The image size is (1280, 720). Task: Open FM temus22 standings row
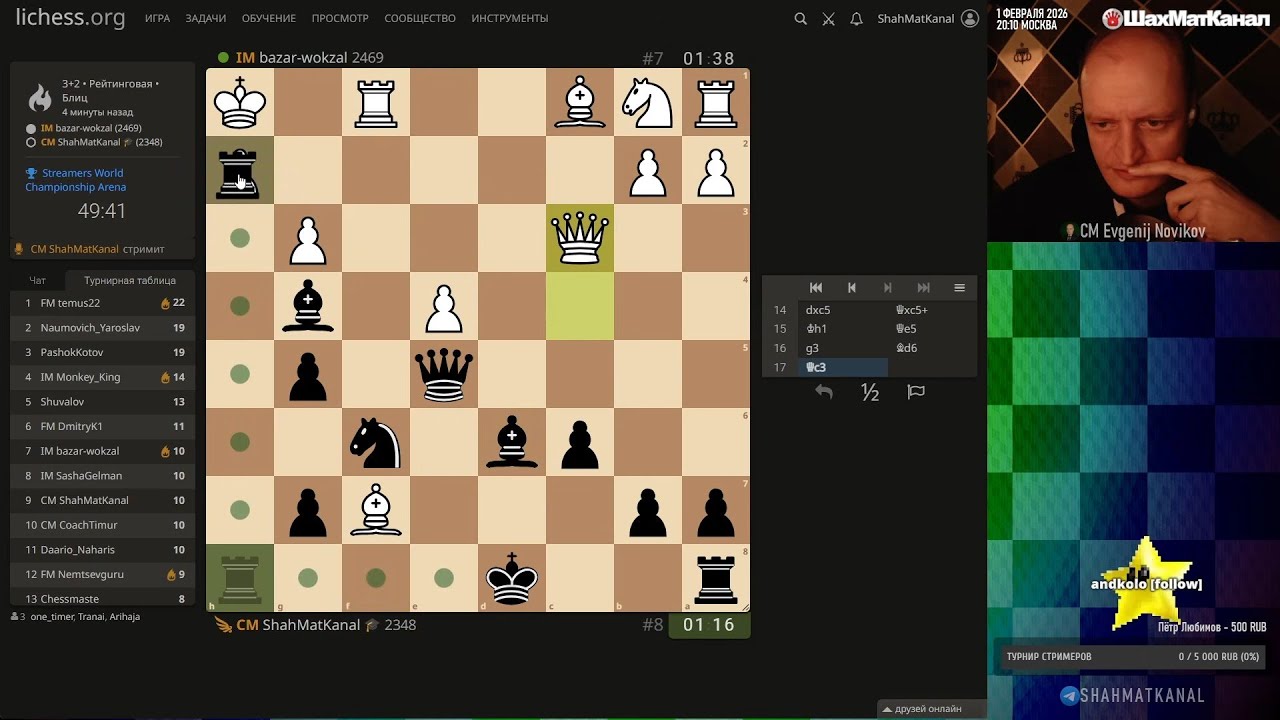[104, 303]
